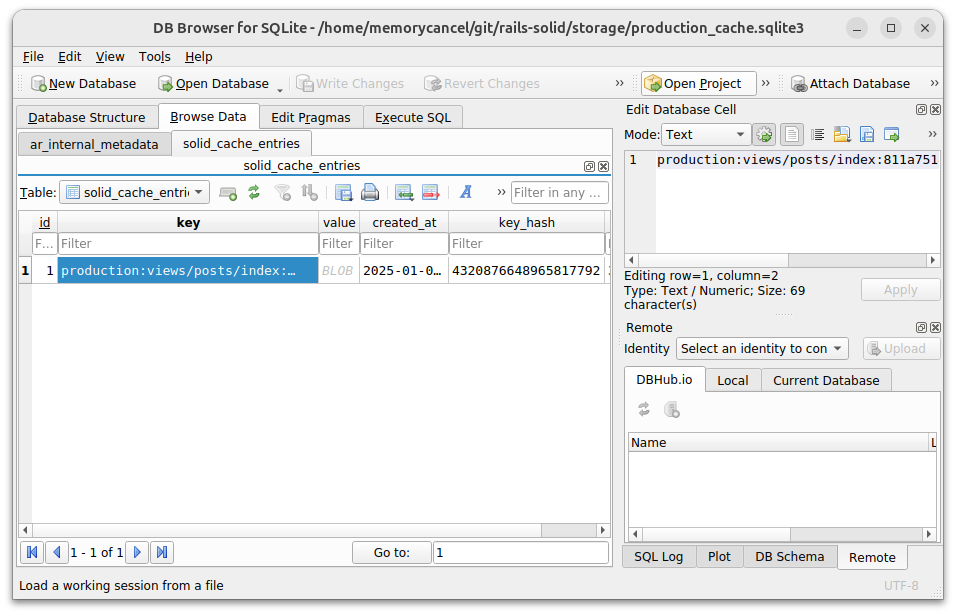Switch to the Edit Pragmas tab

point(311,117)
